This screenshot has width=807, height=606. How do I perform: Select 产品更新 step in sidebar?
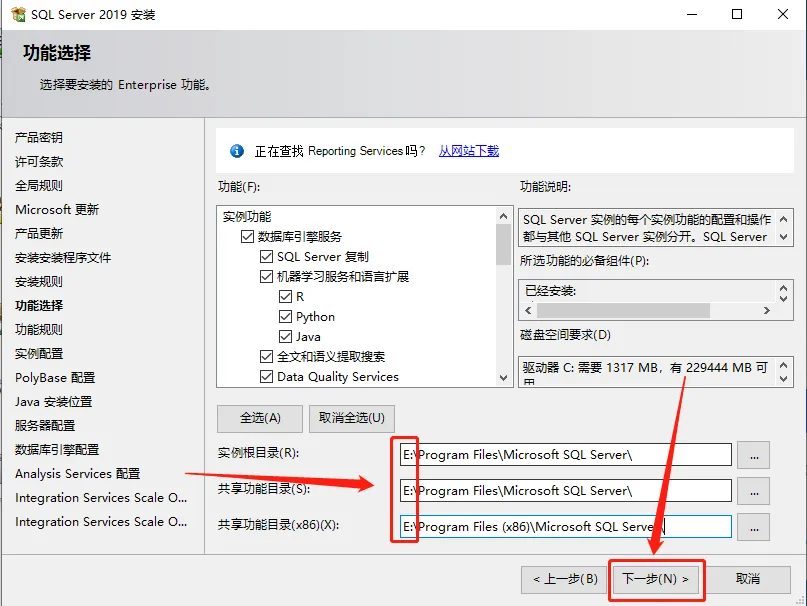click(x=39, y=233)
